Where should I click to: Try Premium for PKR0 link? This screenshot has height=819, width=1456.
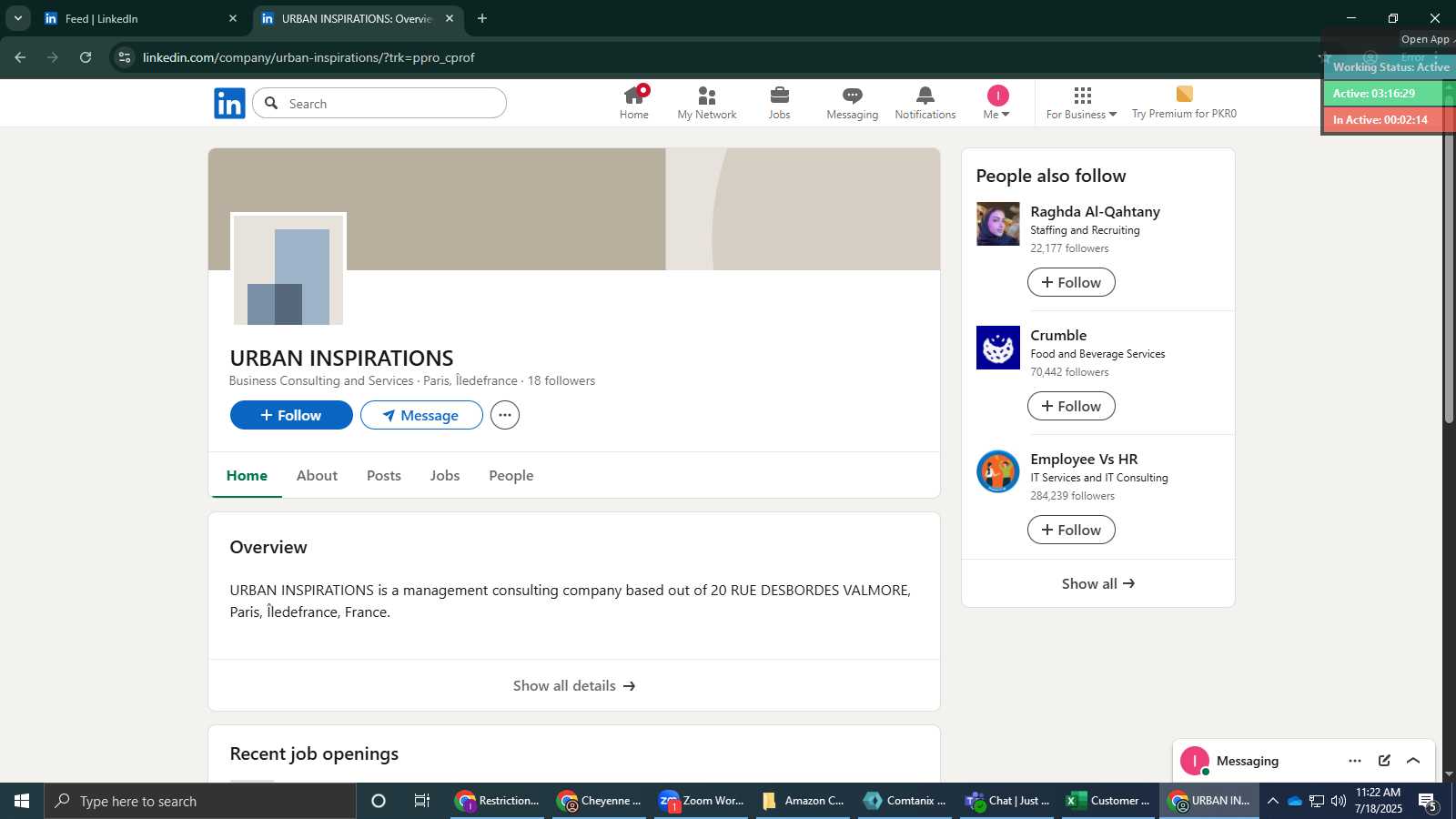coord(1184,103)
